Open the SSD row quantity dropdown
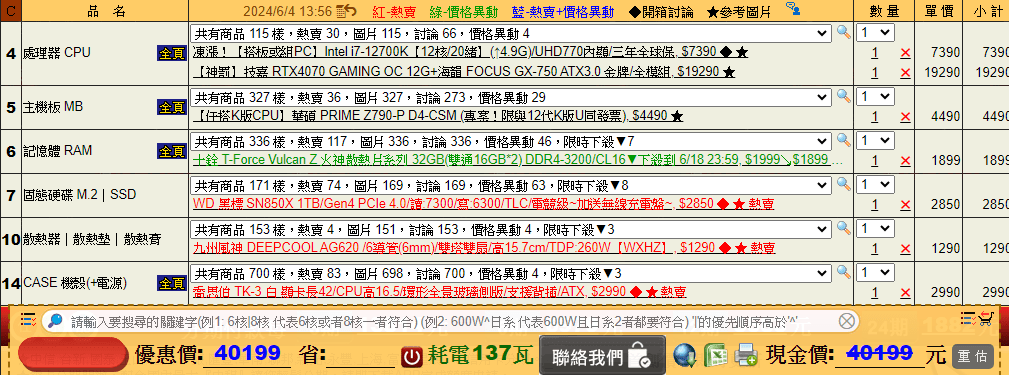 point(875,185)
